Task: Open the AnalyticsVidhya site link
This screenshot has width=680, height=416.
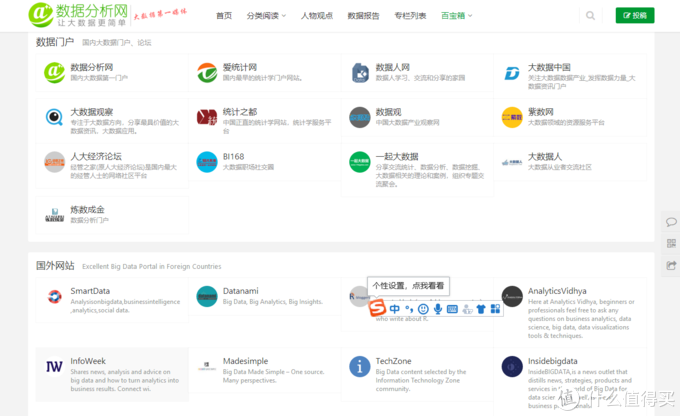Action: tap(558, 291)
